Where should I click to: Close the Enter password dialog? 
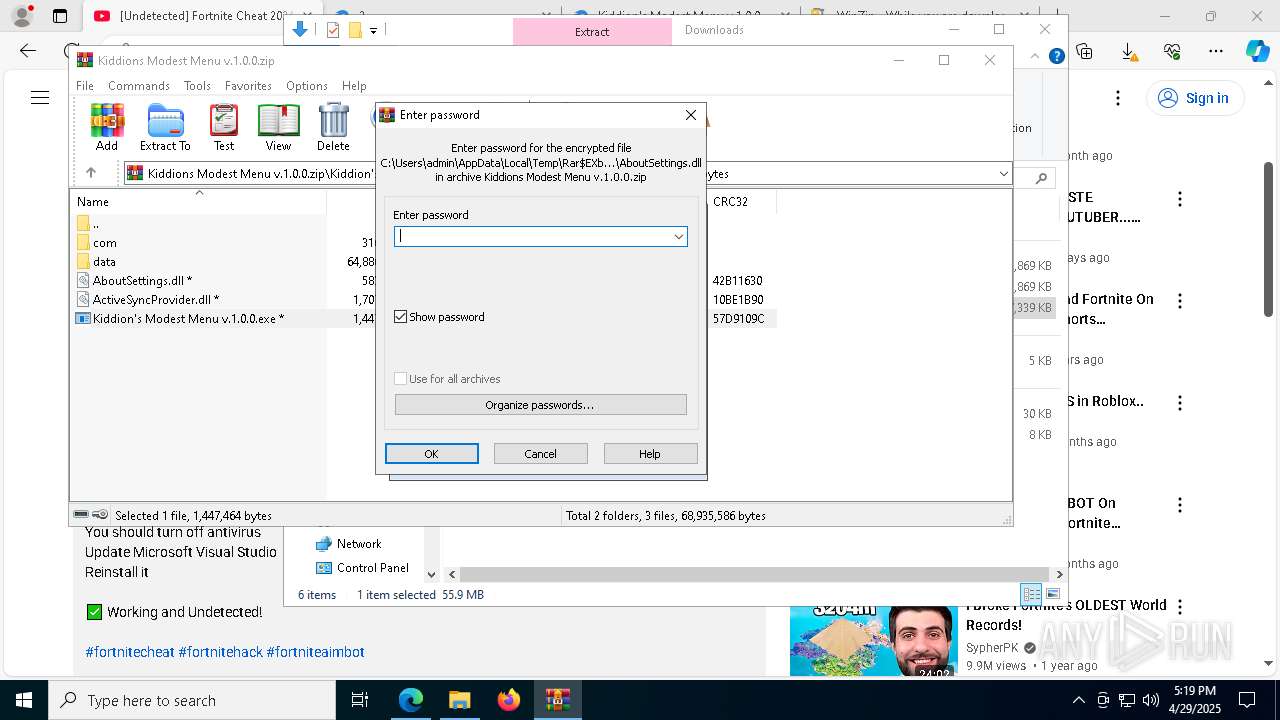click(690, 115)
